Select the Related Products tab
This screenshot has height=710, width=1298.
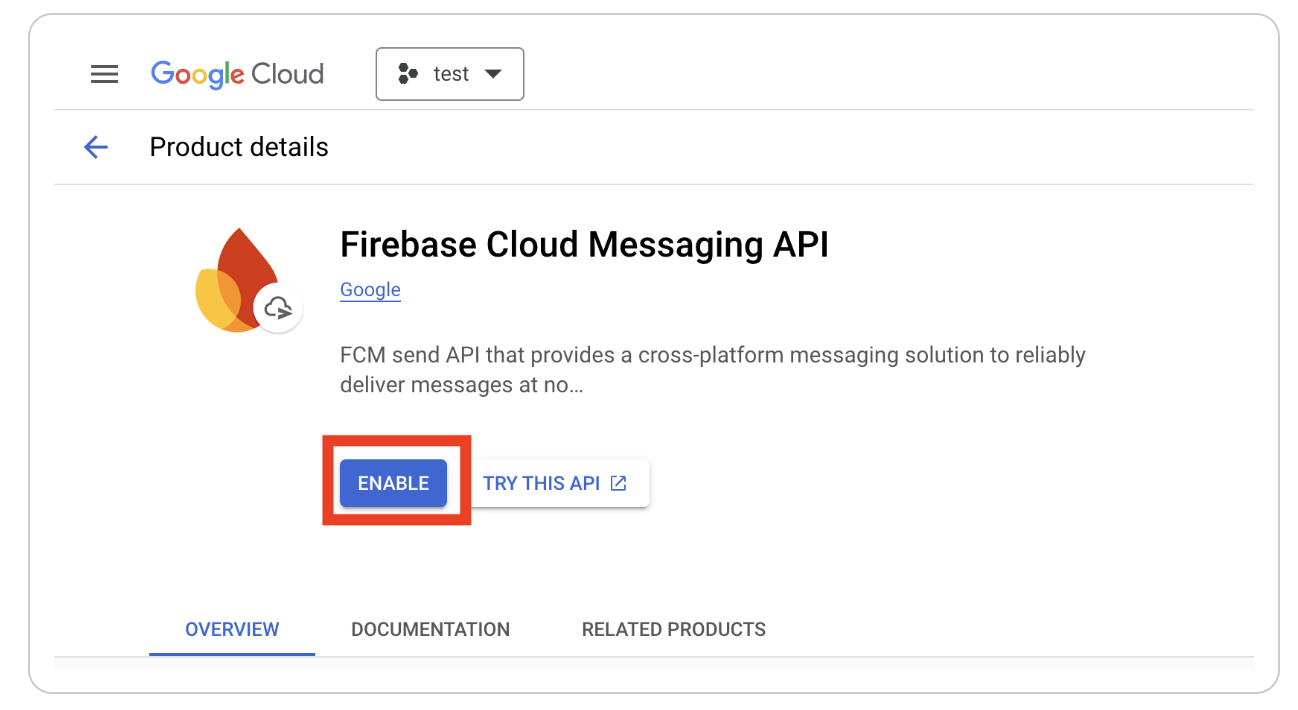point(673,629)
